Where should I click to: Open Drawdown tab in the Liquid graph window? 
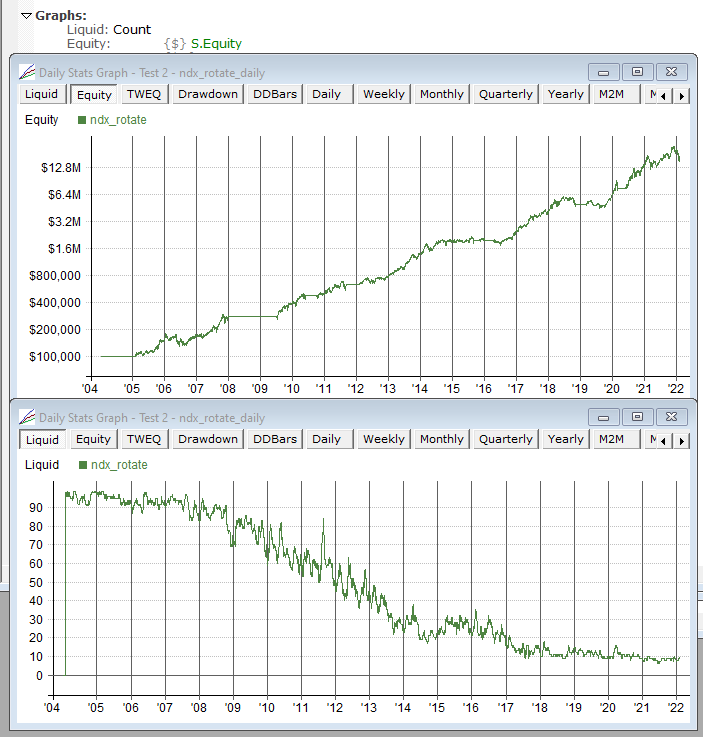point(208,439)
